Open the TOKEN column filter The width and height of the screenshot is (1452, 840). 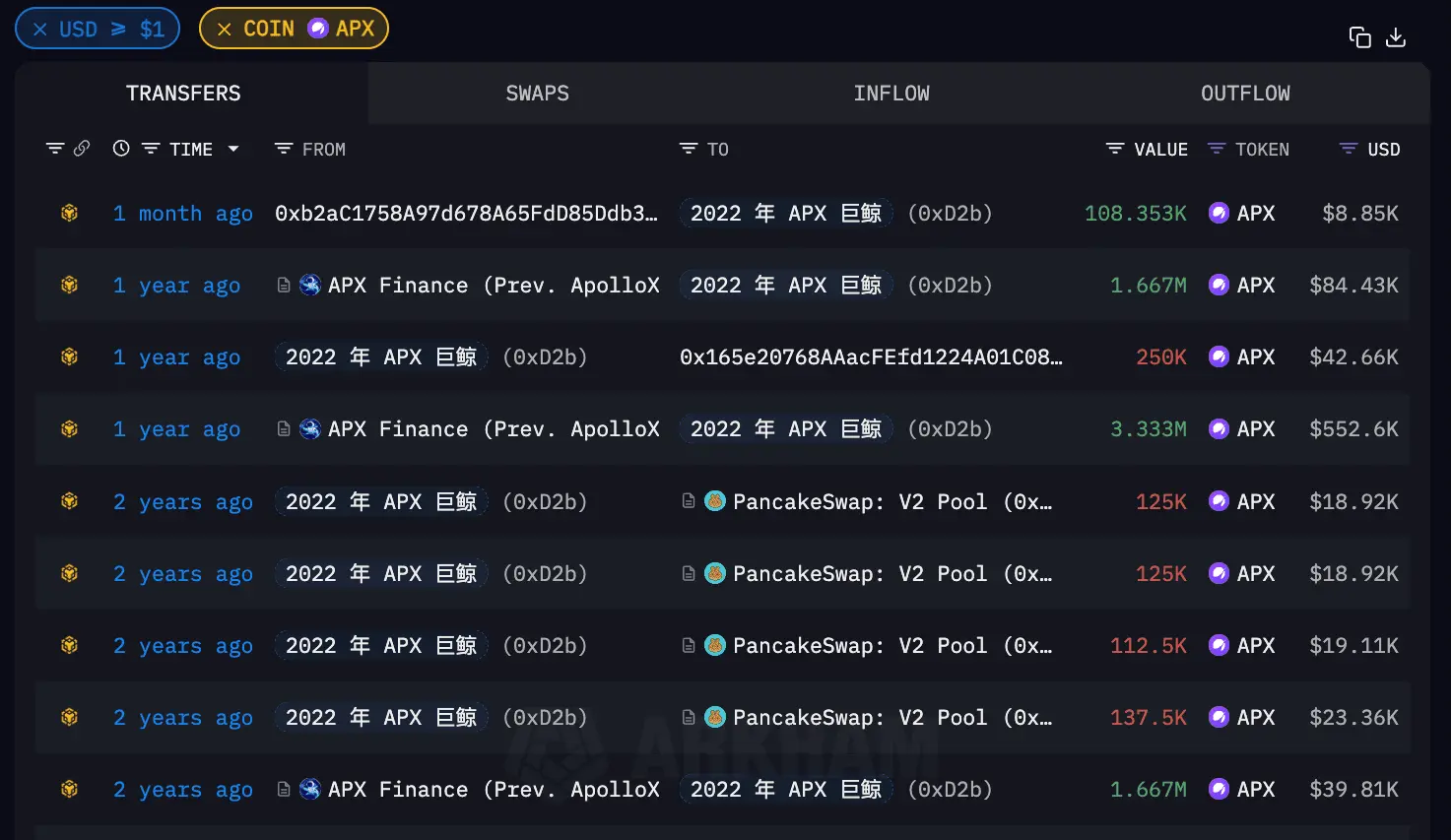pyautogui.click(x=1217, y=149)
